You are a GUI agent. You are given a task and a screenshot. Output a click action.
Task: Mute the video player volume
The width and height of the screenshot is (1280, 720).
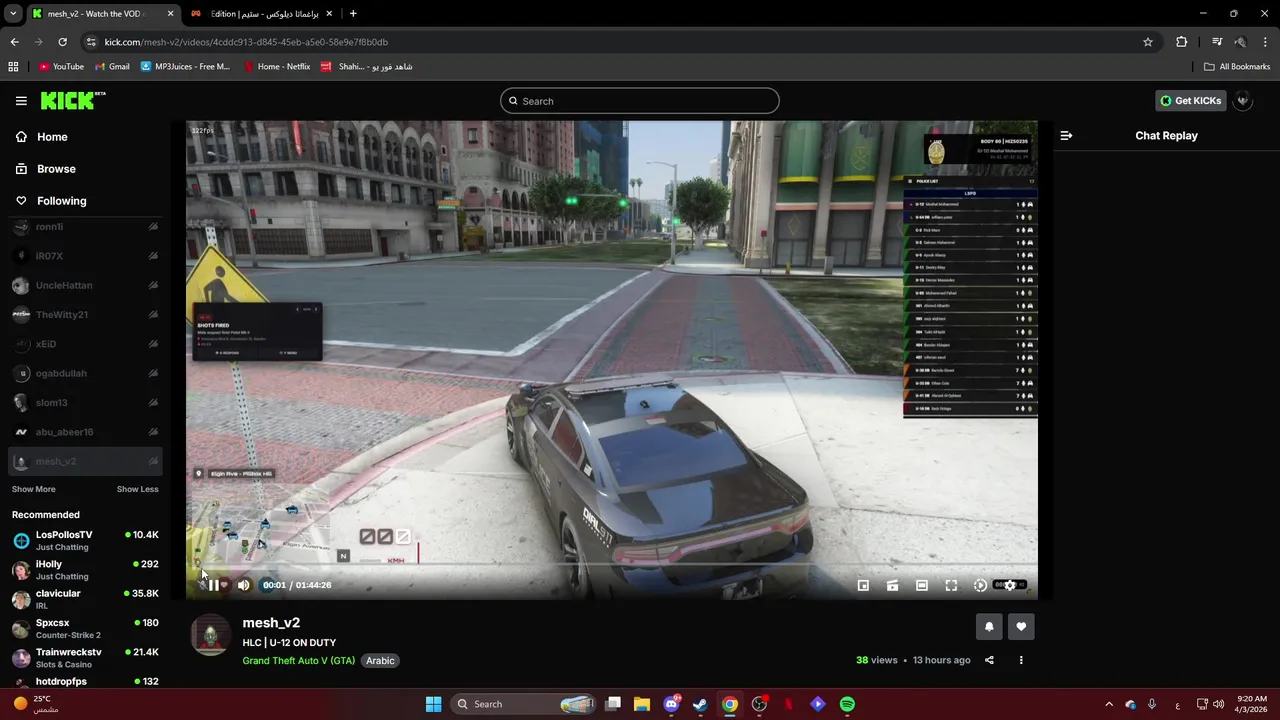click(x=243, y=585)
